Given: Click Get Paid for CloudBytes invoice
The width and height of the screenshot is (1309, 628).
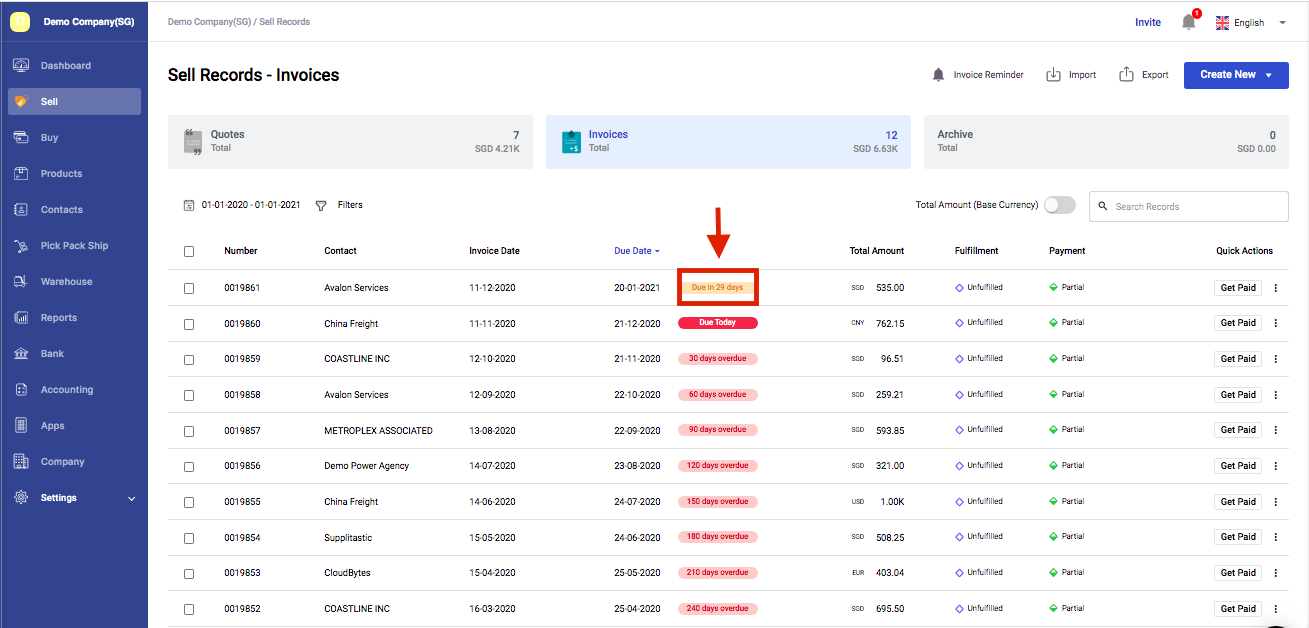Looking at the screenshot, I should (1238, 573).
